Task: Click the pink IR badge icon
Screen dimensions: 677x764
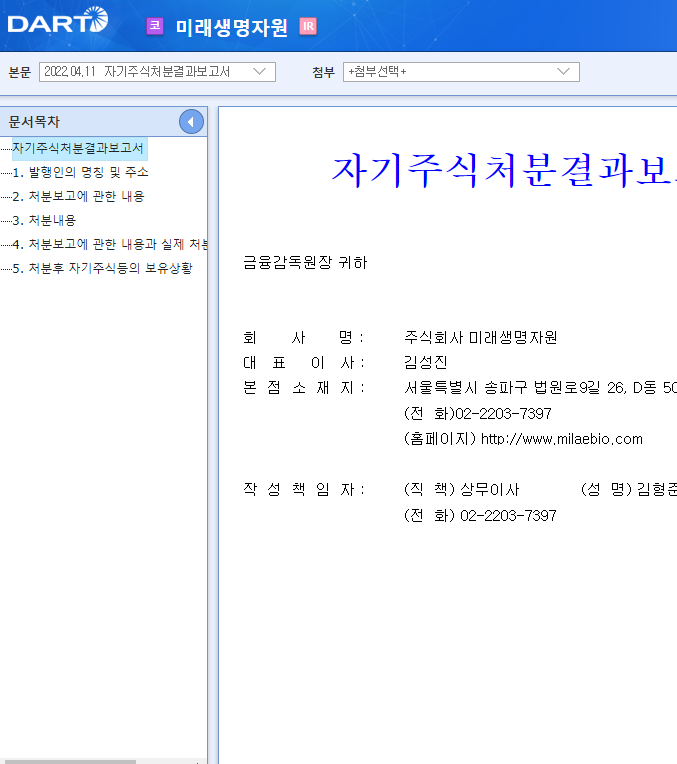Action: (308, 26)
